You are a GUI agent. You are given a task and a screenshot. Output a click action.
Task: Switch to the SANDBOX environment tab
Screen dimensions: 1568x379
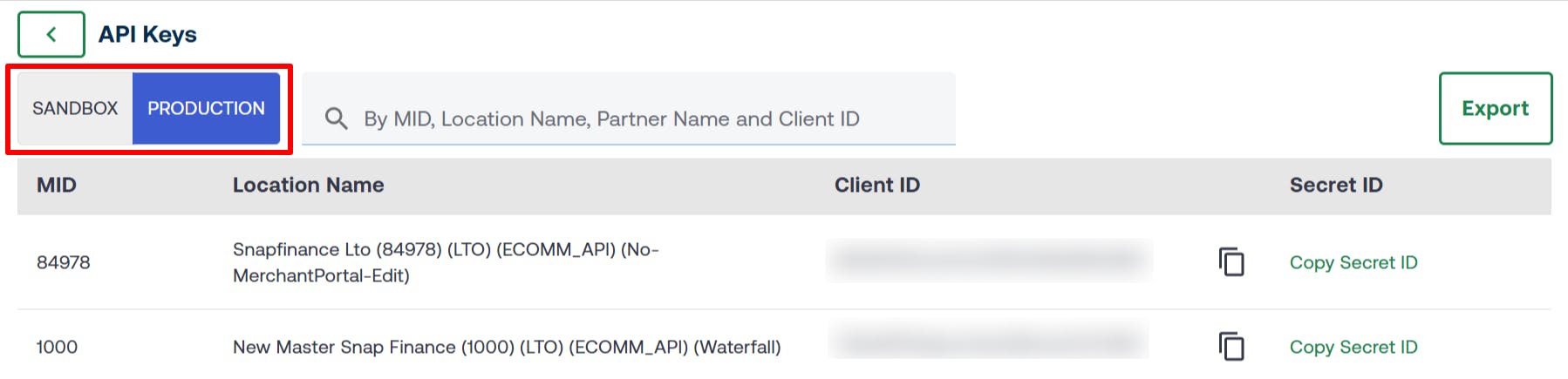coord(75,108)
